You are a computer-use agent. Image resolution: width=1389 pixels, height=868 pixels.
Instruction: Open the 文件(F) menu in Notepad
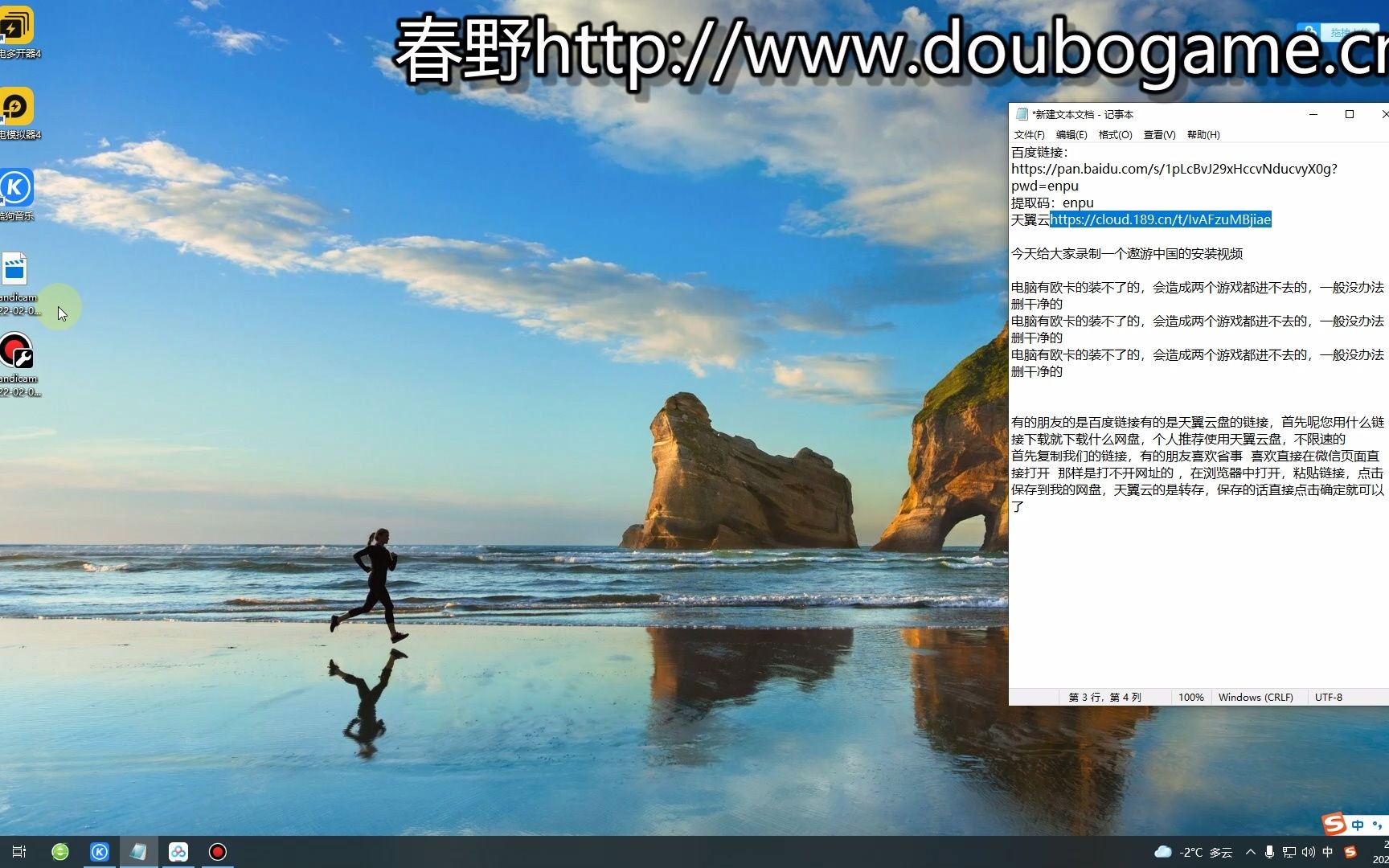pyautogui.click(x=1029, y=135)
